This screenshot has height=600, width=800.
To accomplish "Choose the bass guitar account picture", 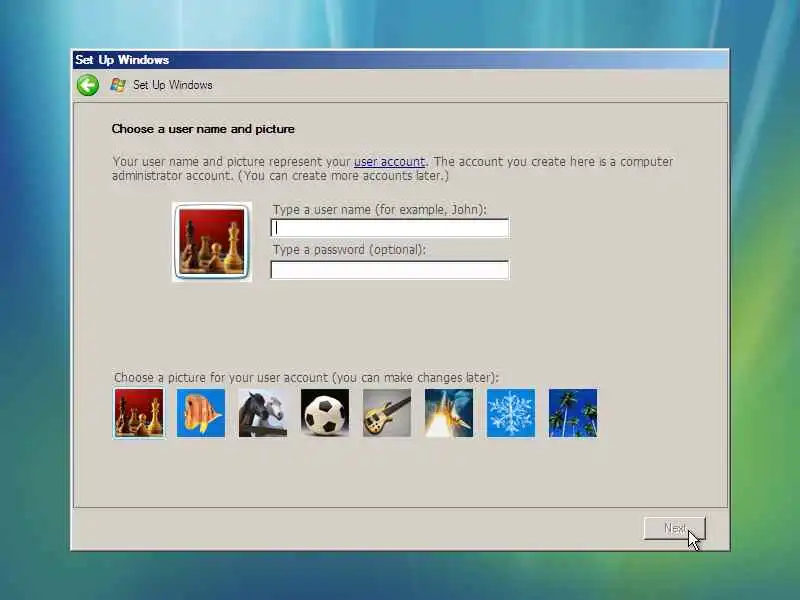I will pos(387,413).
